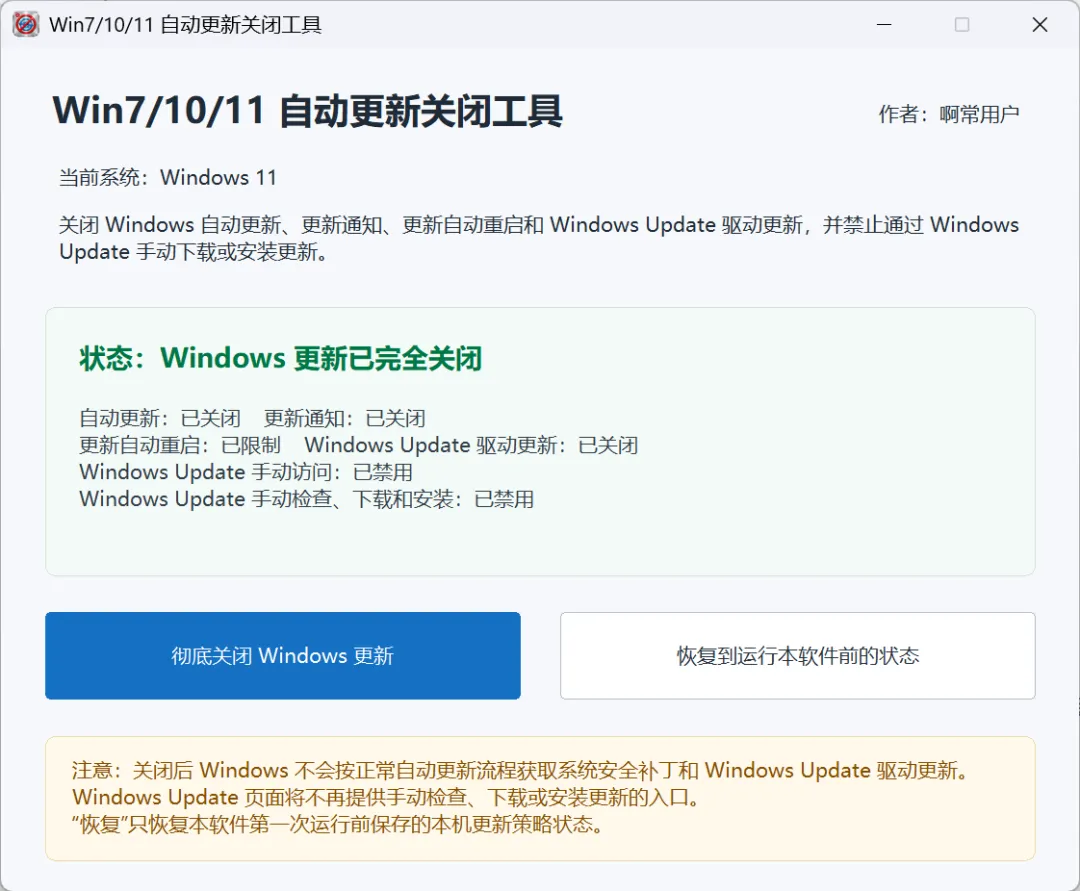Click the warning line starting with 注意：关闭后
Viewport: 1080px width, 891px height.
click(521, 770)
